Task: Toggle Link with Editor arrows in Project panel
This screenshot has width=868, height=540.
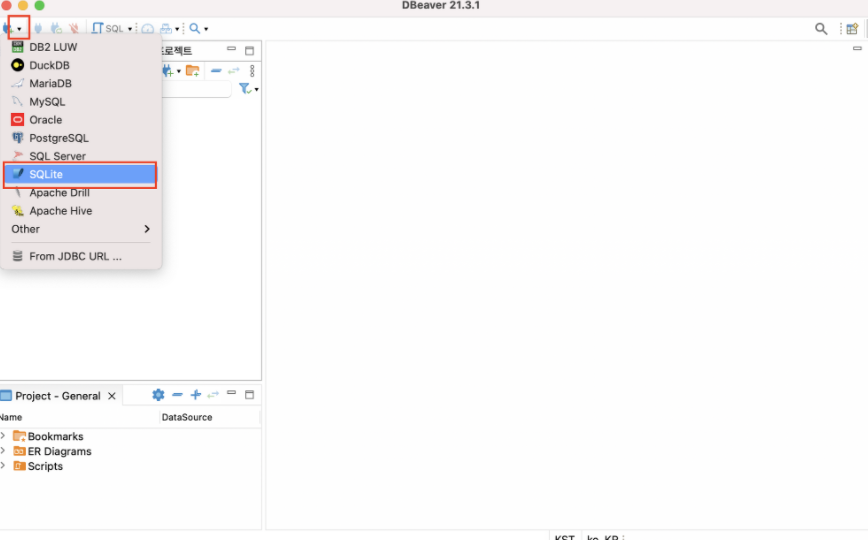Action: tap(213, 395)
